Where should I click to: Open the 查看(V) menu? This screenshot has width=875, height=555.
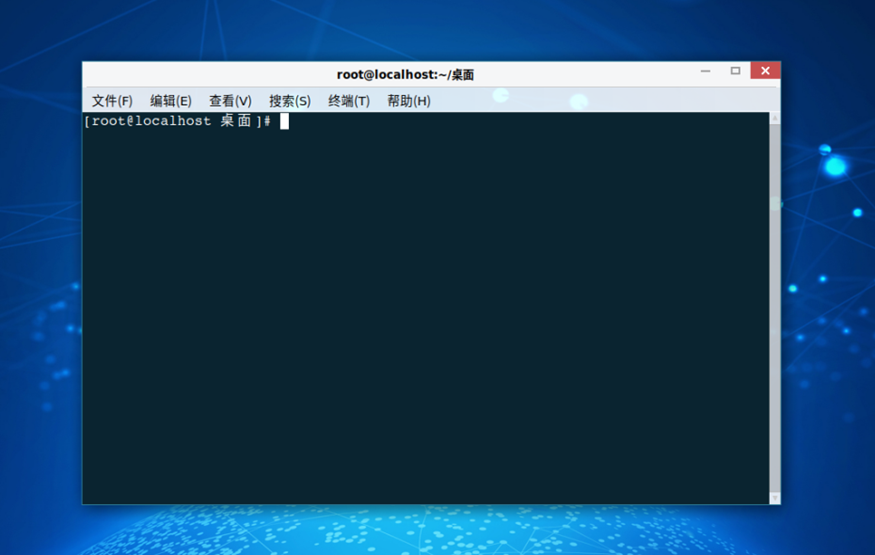click(x=230, y=101)
